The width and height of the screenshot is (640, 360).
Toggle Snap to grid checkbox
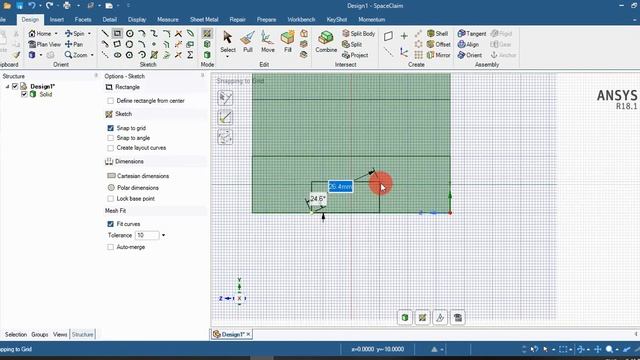point(110,128)
